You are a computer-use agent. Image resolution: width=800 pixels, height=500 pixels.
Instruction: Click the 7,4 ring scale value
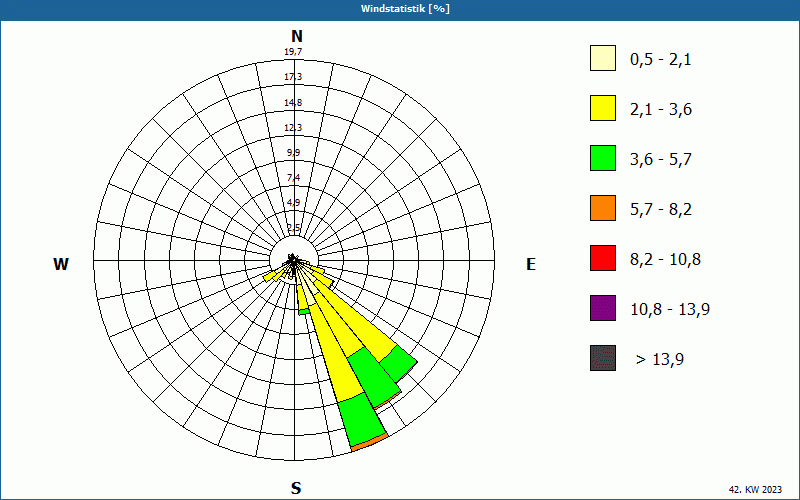pyautogui.click(x=293, y=178)
